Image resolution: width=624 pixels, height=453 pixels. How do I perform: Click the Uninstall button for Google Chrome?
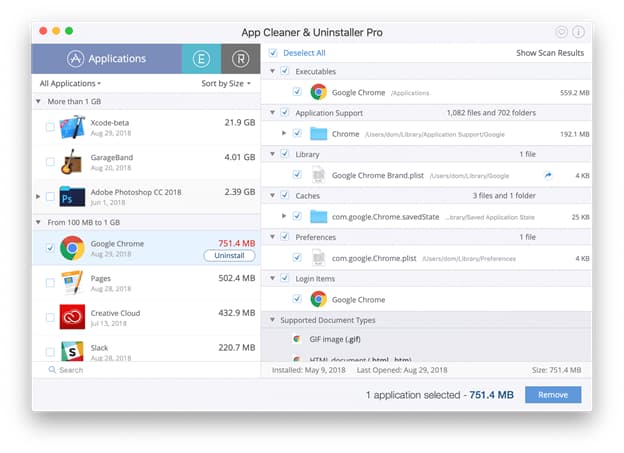point(229,256)
